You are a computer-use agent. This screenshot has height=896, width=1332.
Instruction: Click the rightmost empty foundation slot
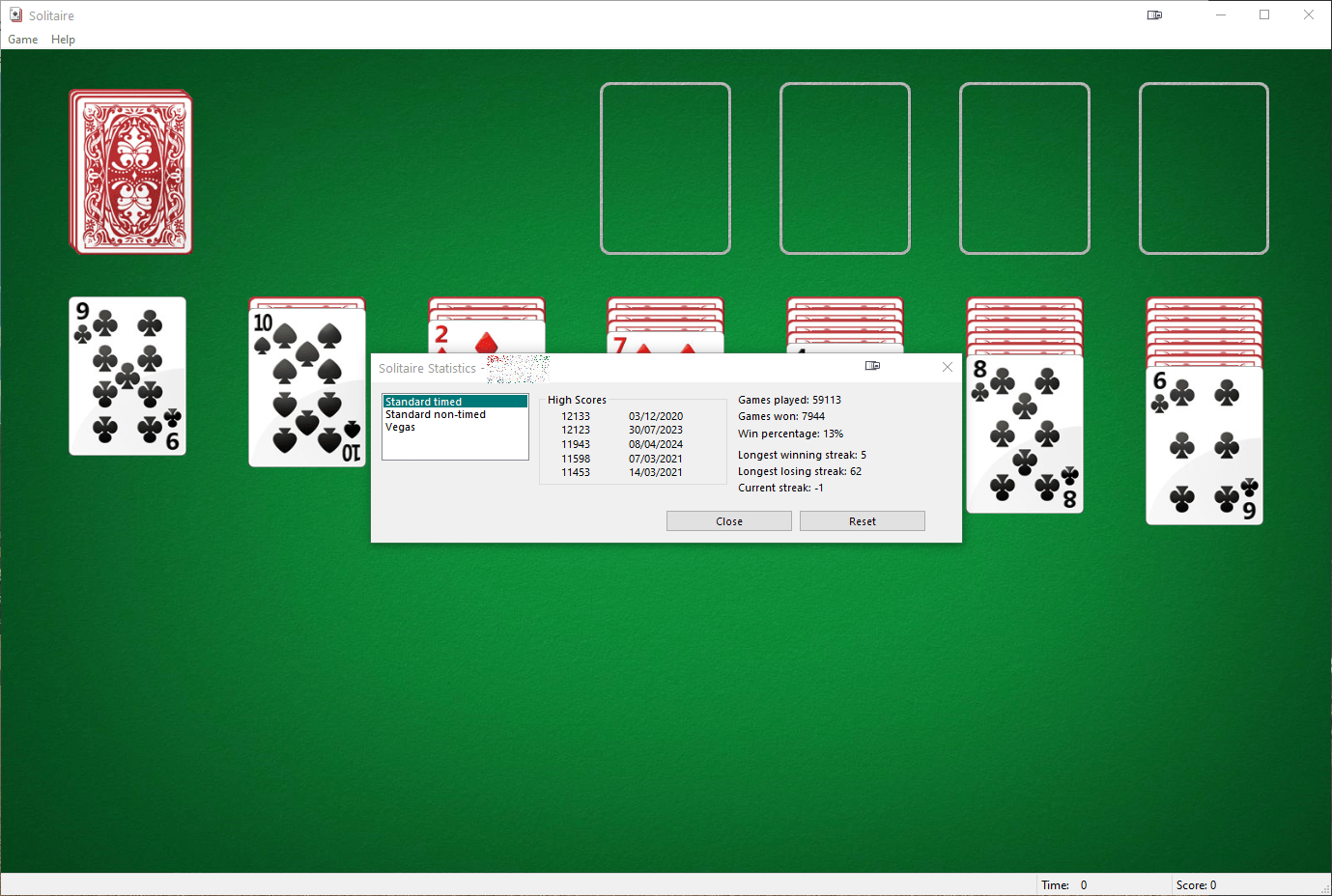click(x=1204, y=169)
